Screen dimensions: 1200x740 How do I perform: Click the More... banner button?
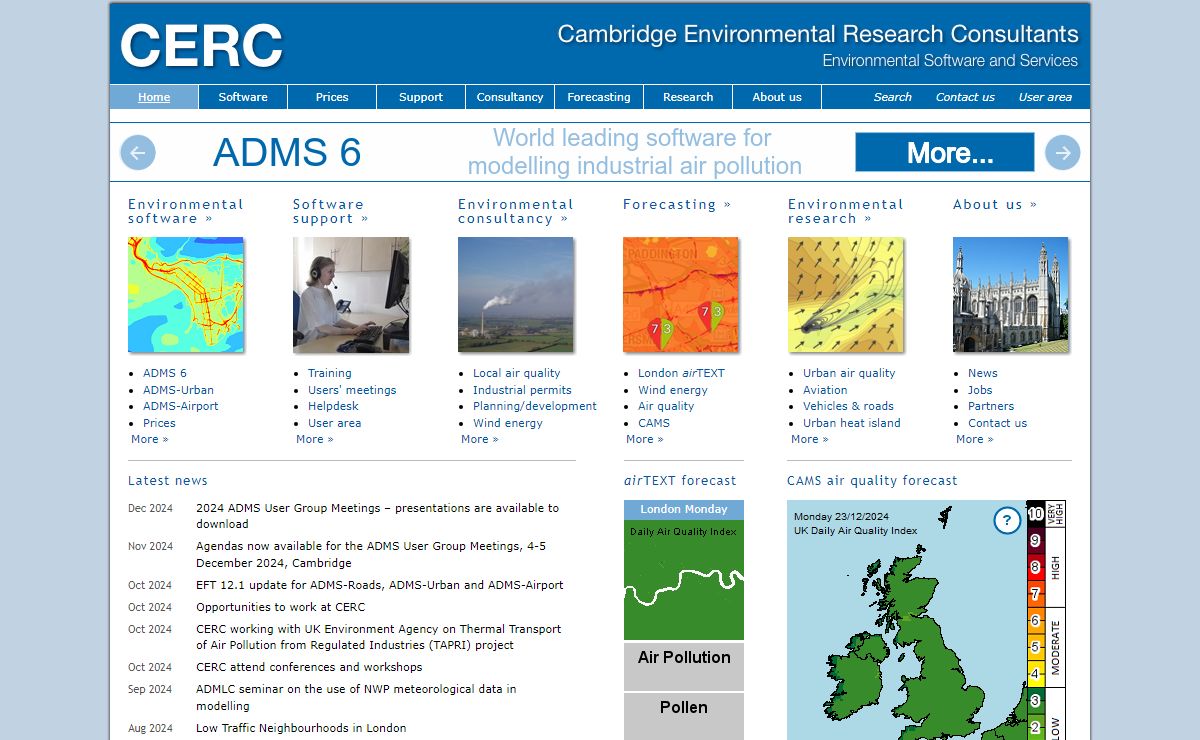[945, 152]
